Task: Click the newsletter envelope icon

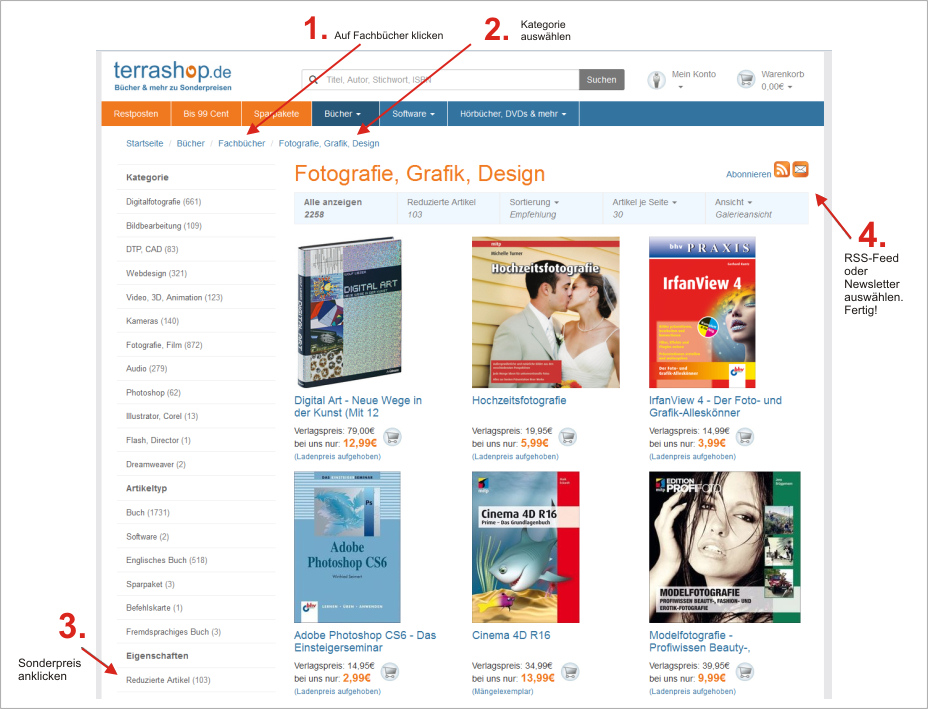Action: tap(800, 169)
